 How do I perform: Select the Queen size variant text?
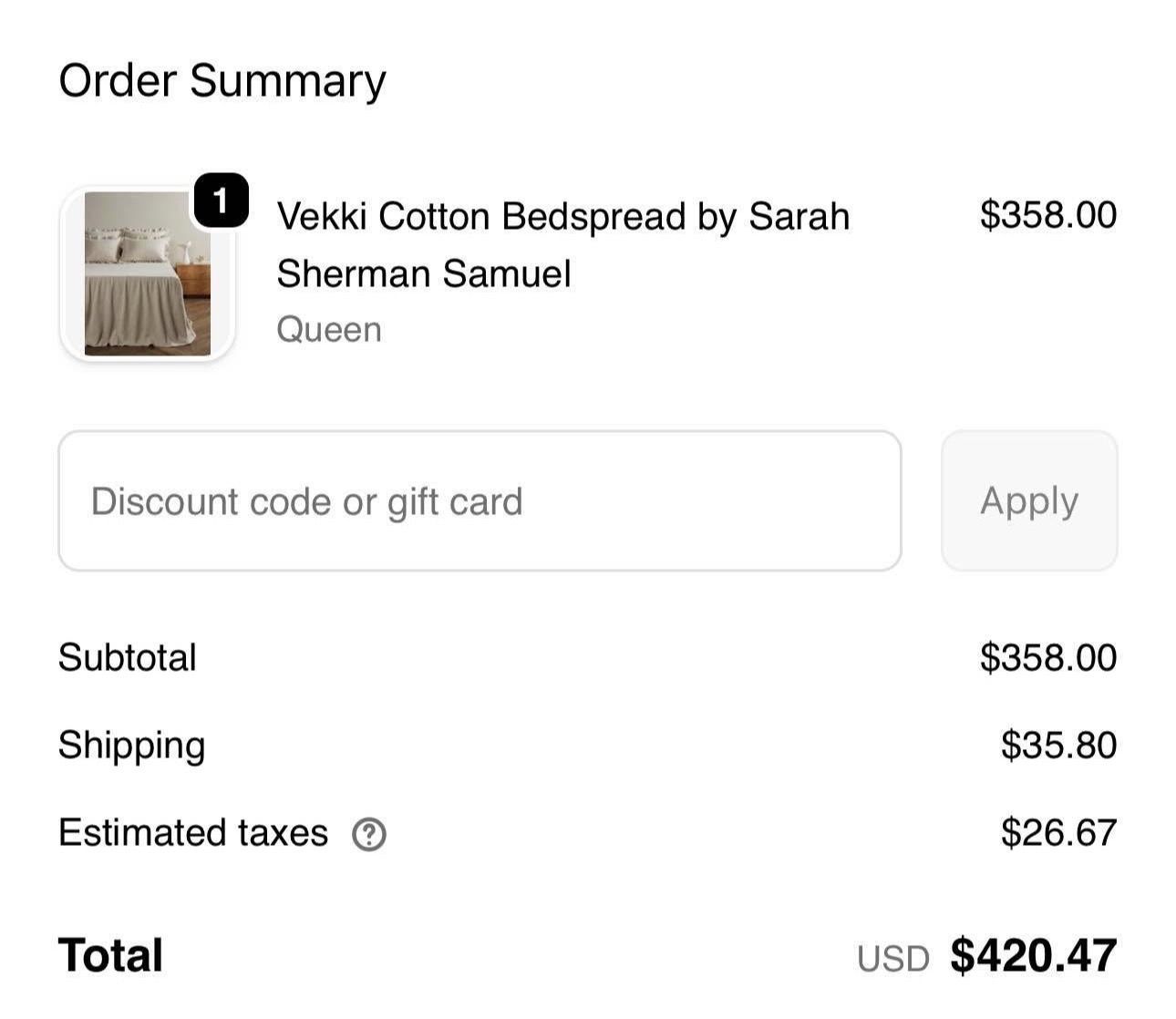(328, 330)
